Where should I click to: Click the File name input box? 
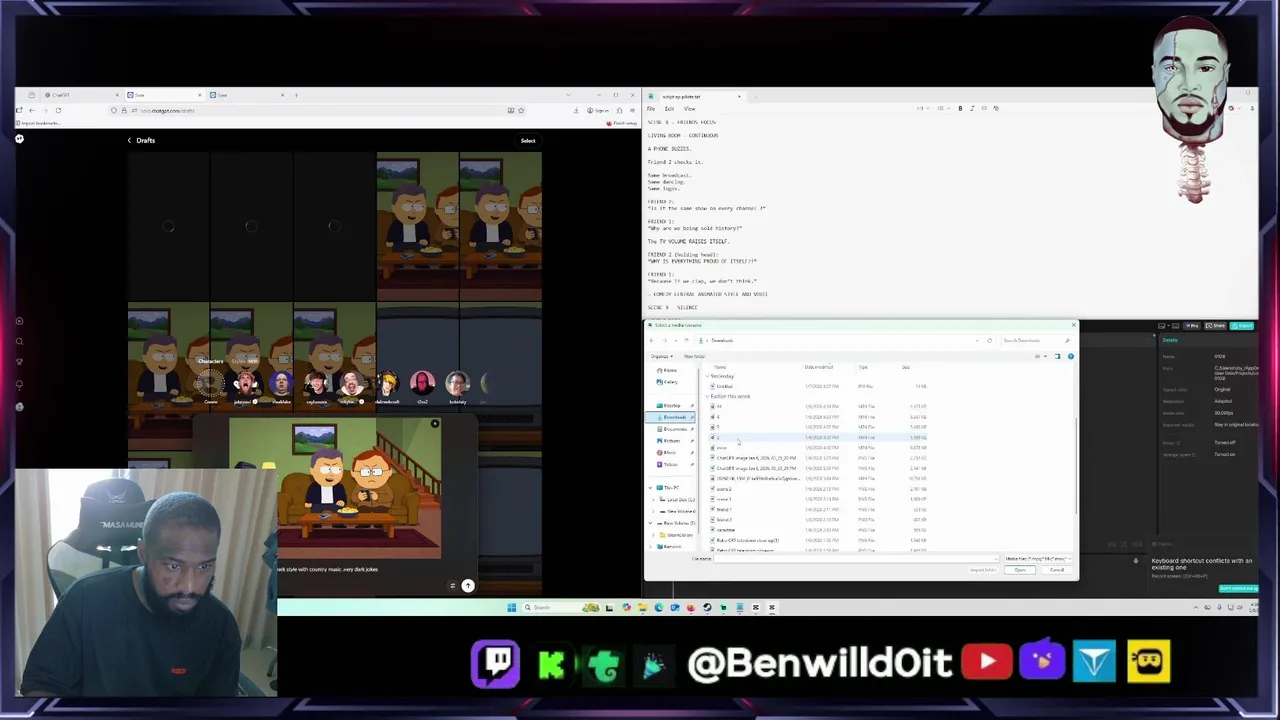point(857,558)
